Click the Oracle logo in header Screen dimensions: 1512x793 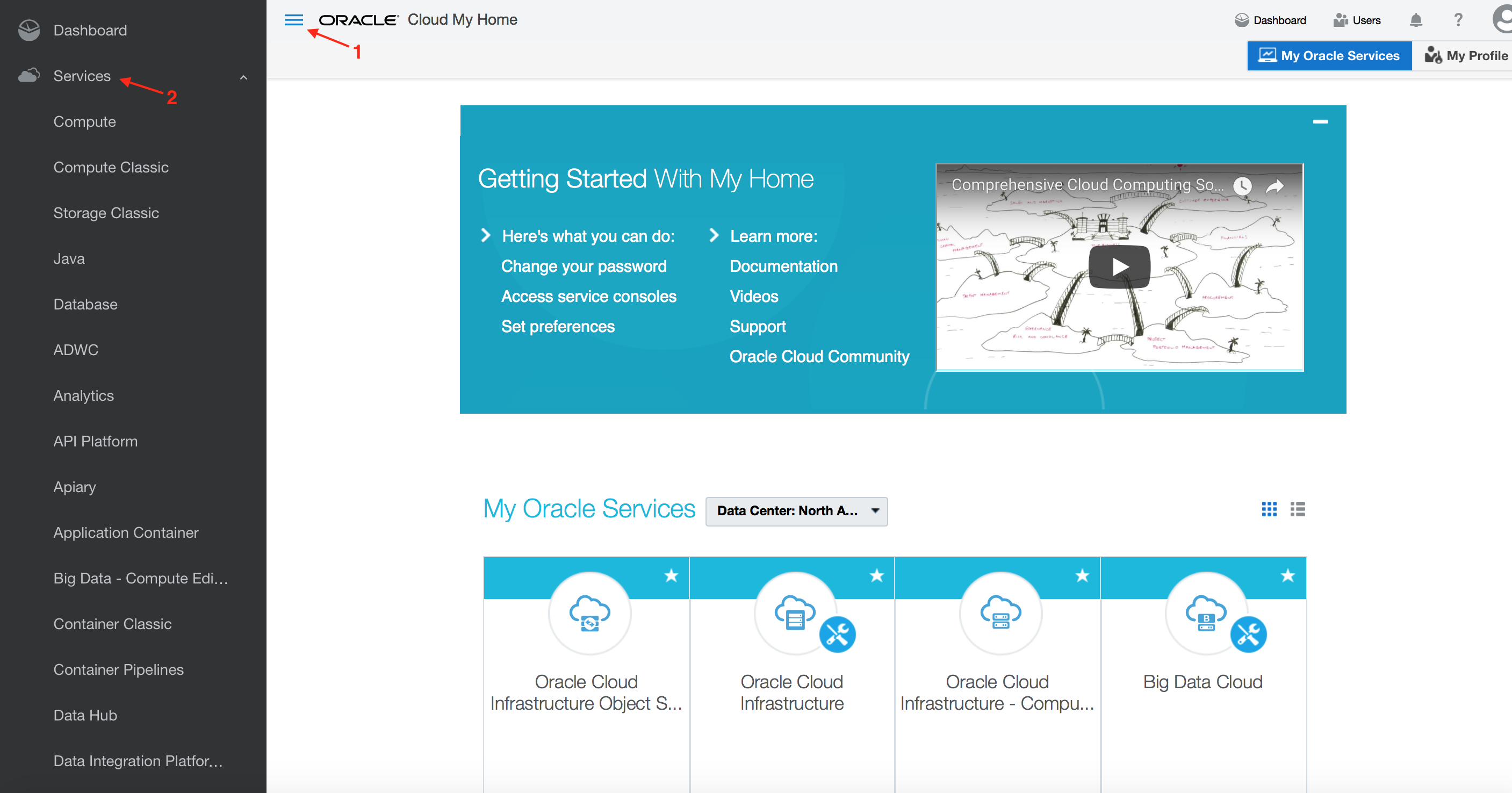(x=358, y=20)
